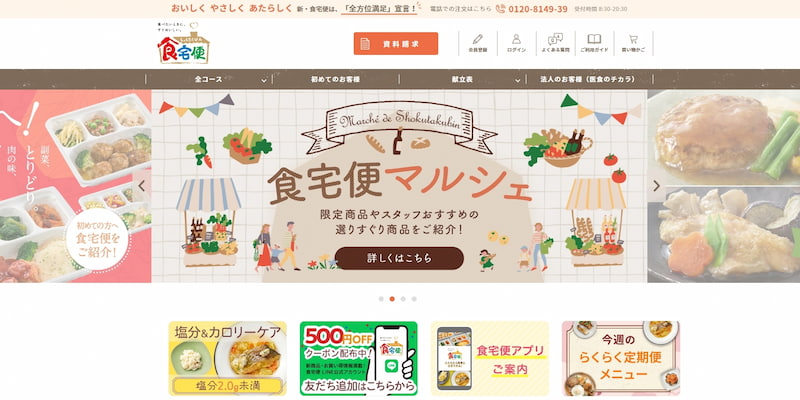Open 法人のお客様（医食のチカラ） menu item
The image size is (800, 400).
pos(588,80)
